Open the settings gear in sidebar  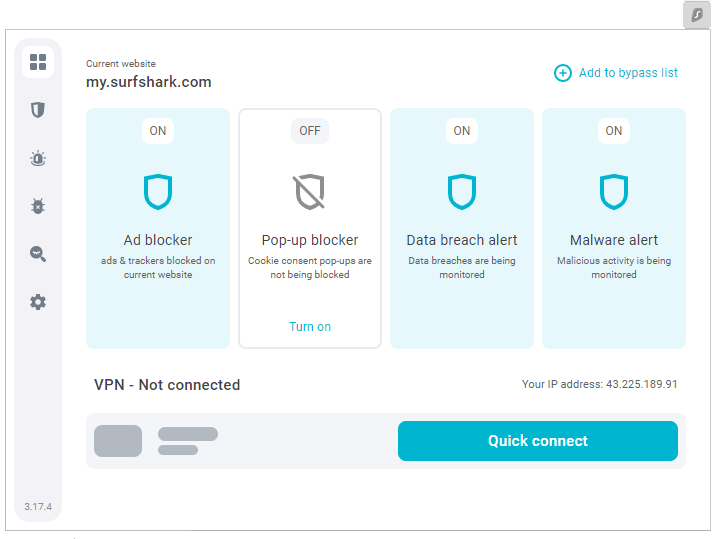coord(38,302)
